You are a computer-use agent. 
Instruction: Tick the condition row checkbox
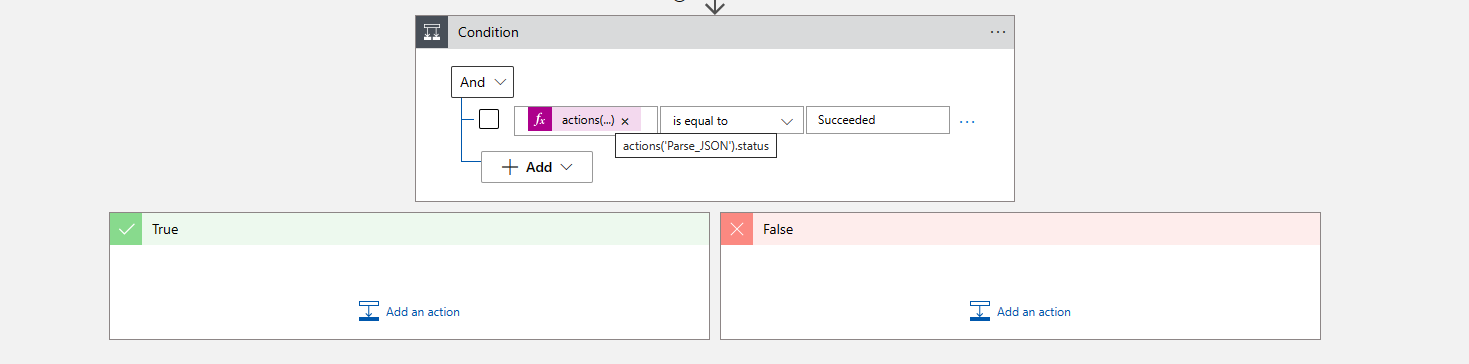point(489,119)
